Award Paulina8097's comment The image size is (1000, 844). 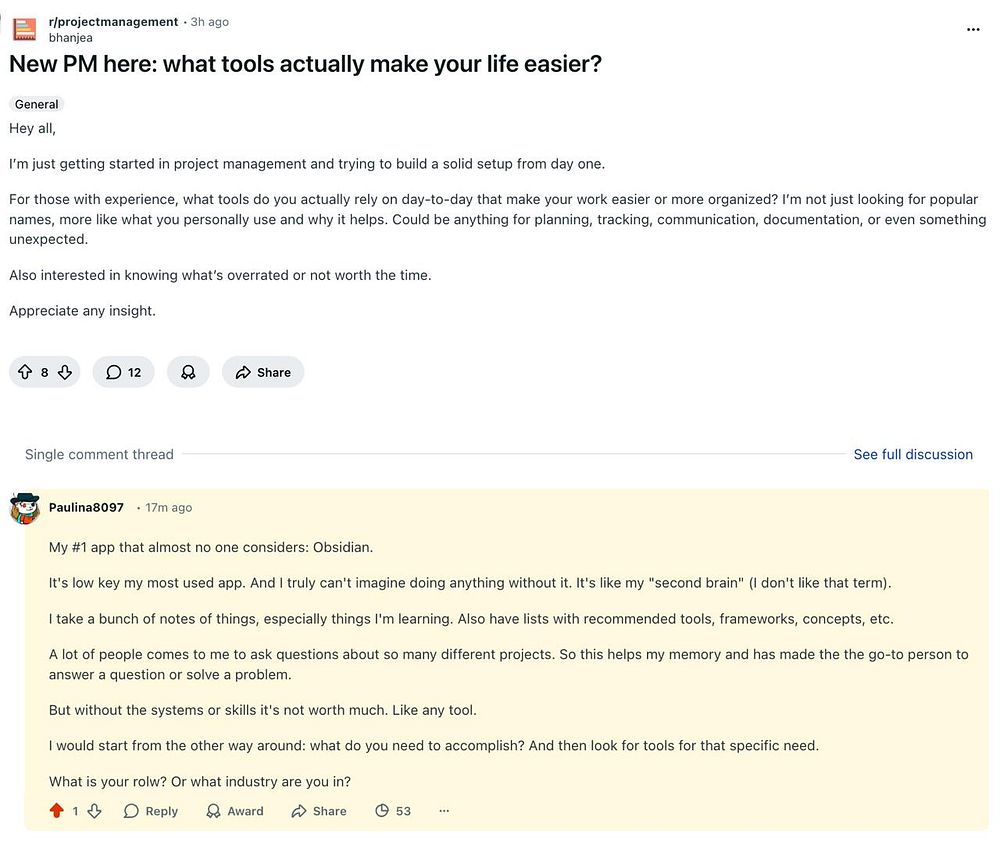(x=235, y=811)
